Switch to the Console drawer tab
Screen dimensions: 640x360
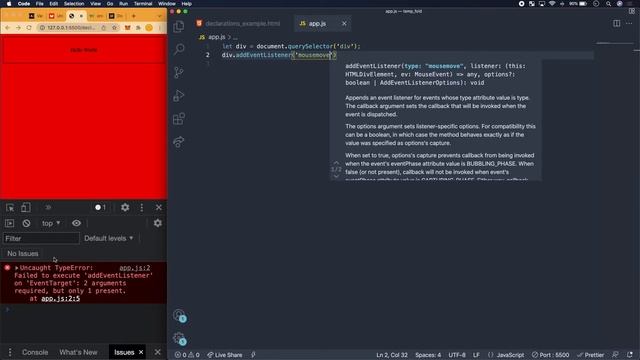coord(35,352)
